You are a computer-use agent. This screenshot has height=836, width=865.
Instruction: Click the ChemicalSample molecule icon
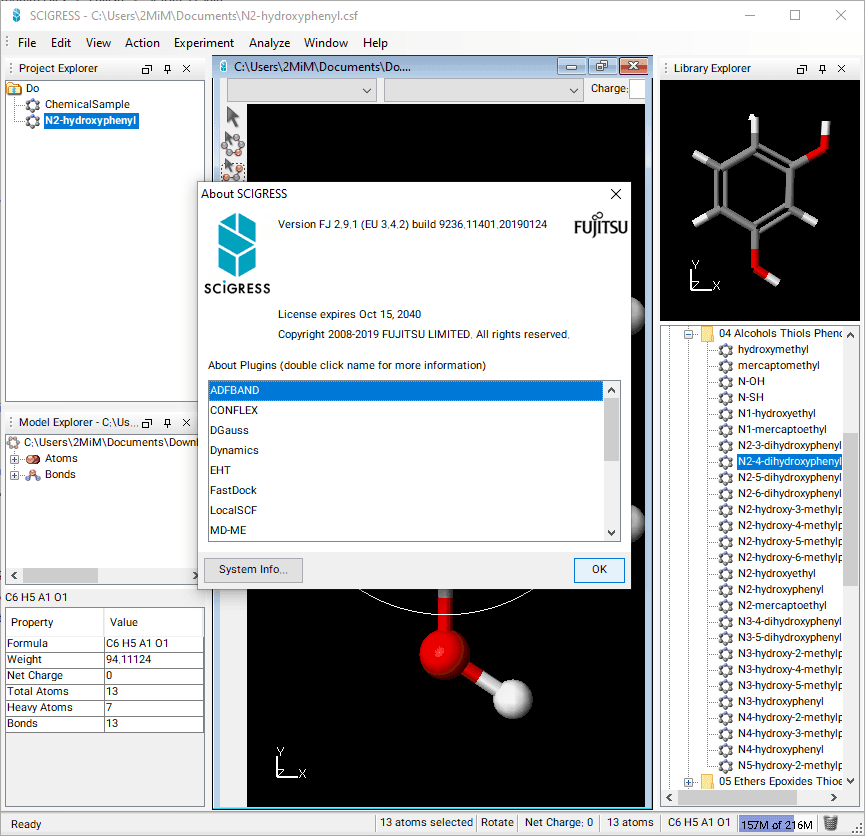33,105
